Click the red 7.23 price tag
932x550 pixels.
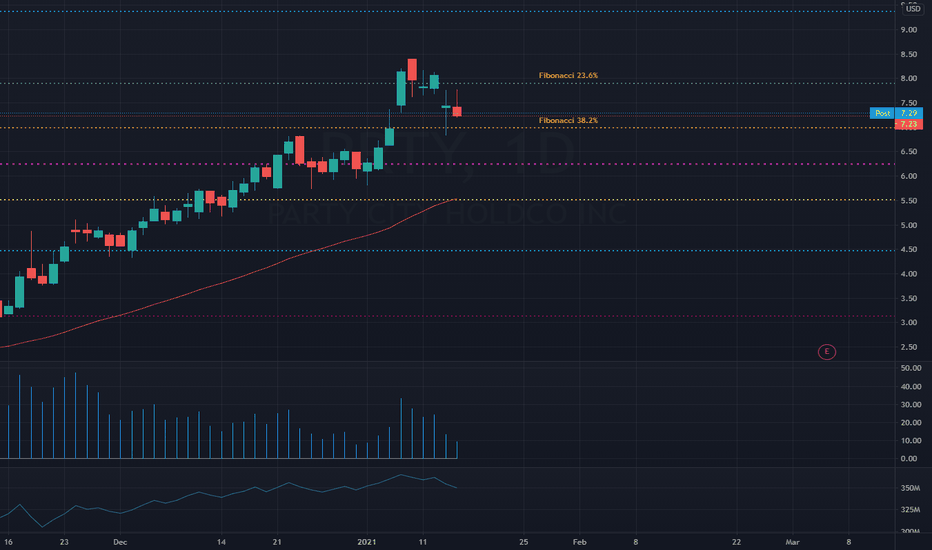pyautogui.click(x=908, y=124)
